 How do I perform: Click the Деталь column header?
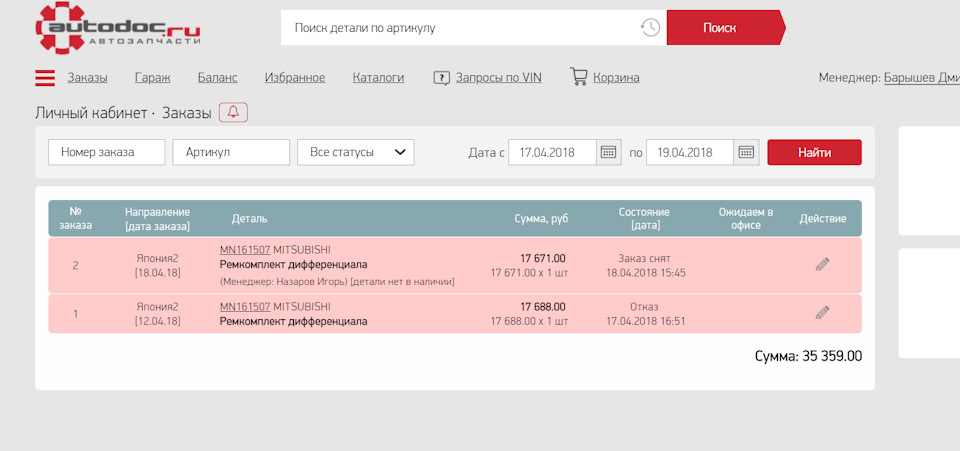249,218
